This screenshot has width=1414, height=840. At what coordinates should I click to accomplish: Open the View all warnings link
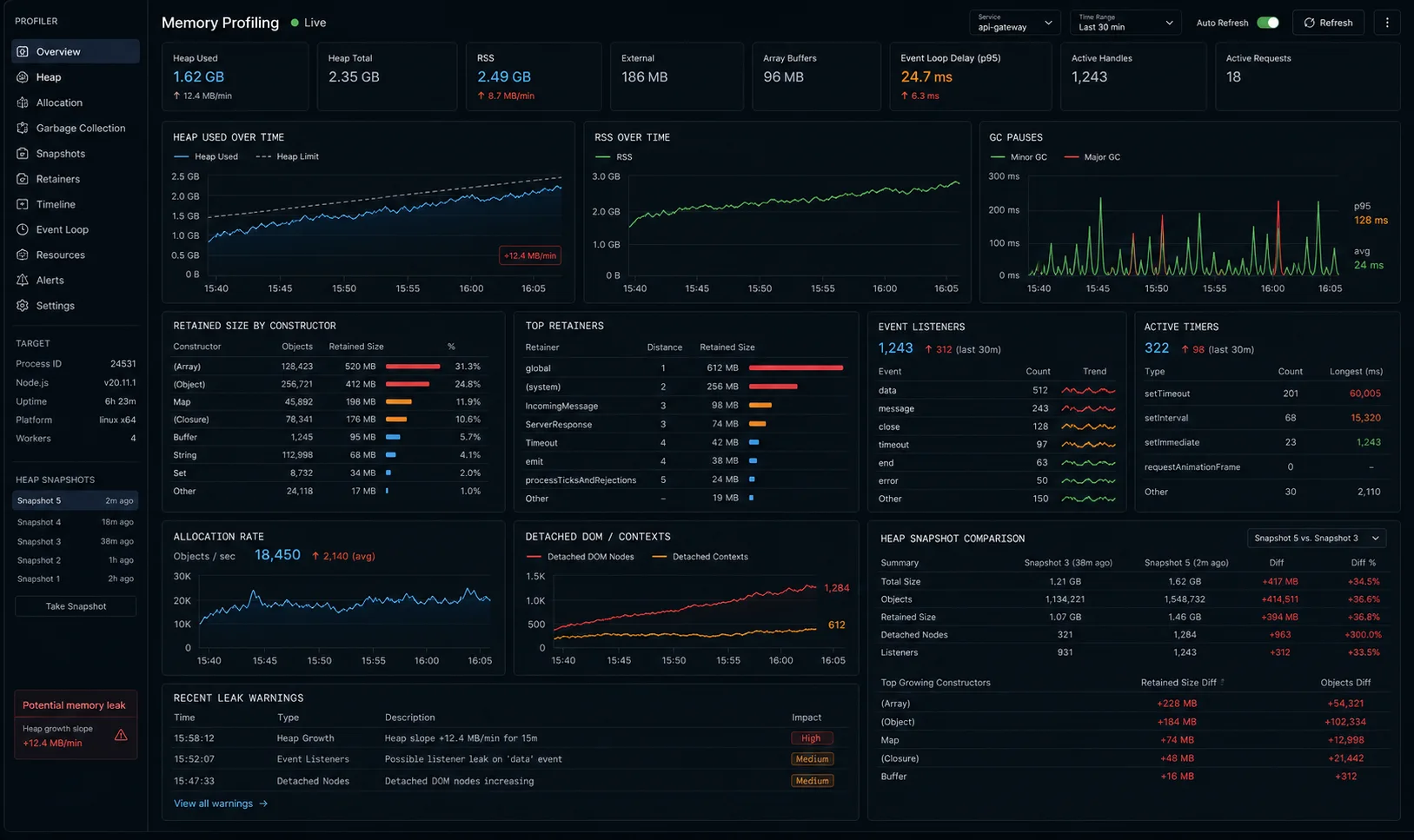(221, 804)
